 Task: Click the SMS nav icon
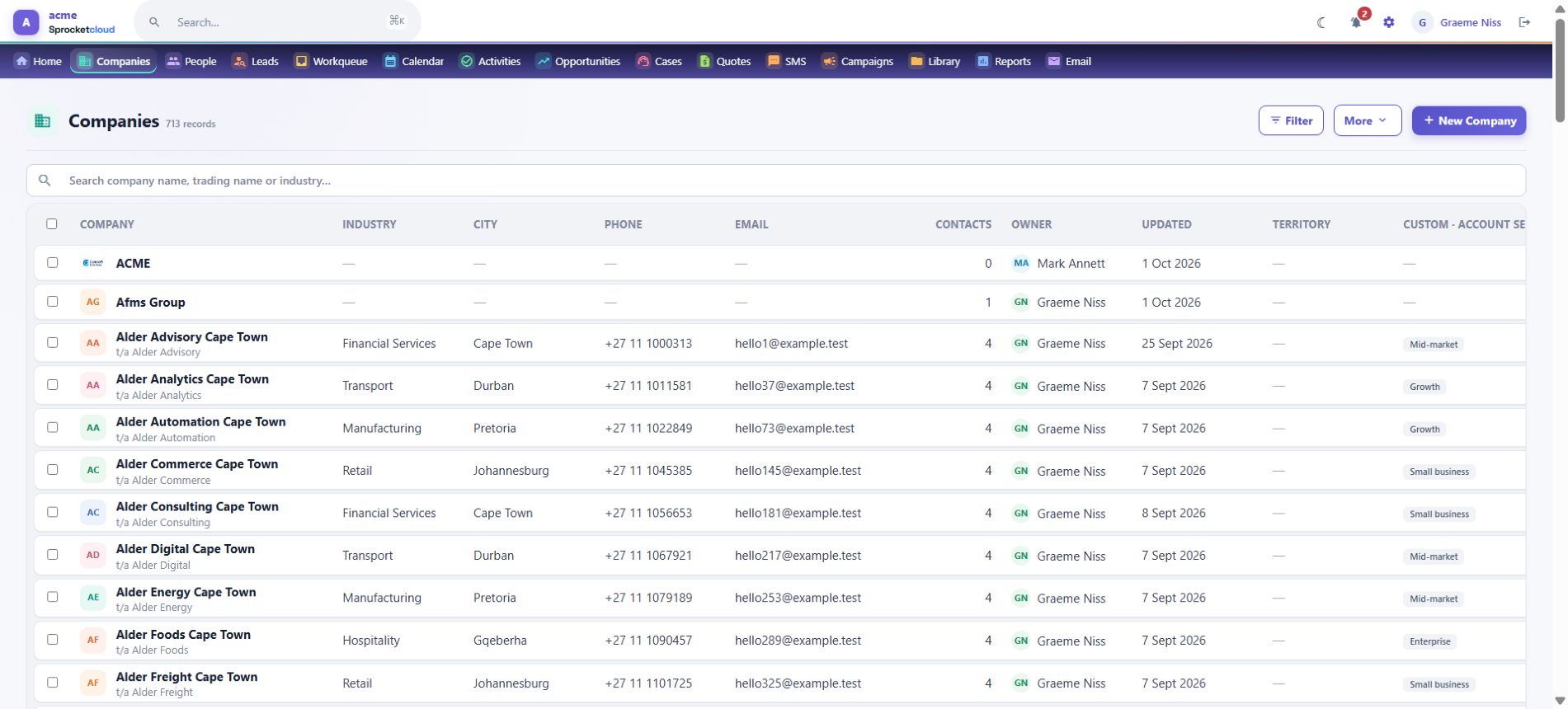click(x=773, y=61)
